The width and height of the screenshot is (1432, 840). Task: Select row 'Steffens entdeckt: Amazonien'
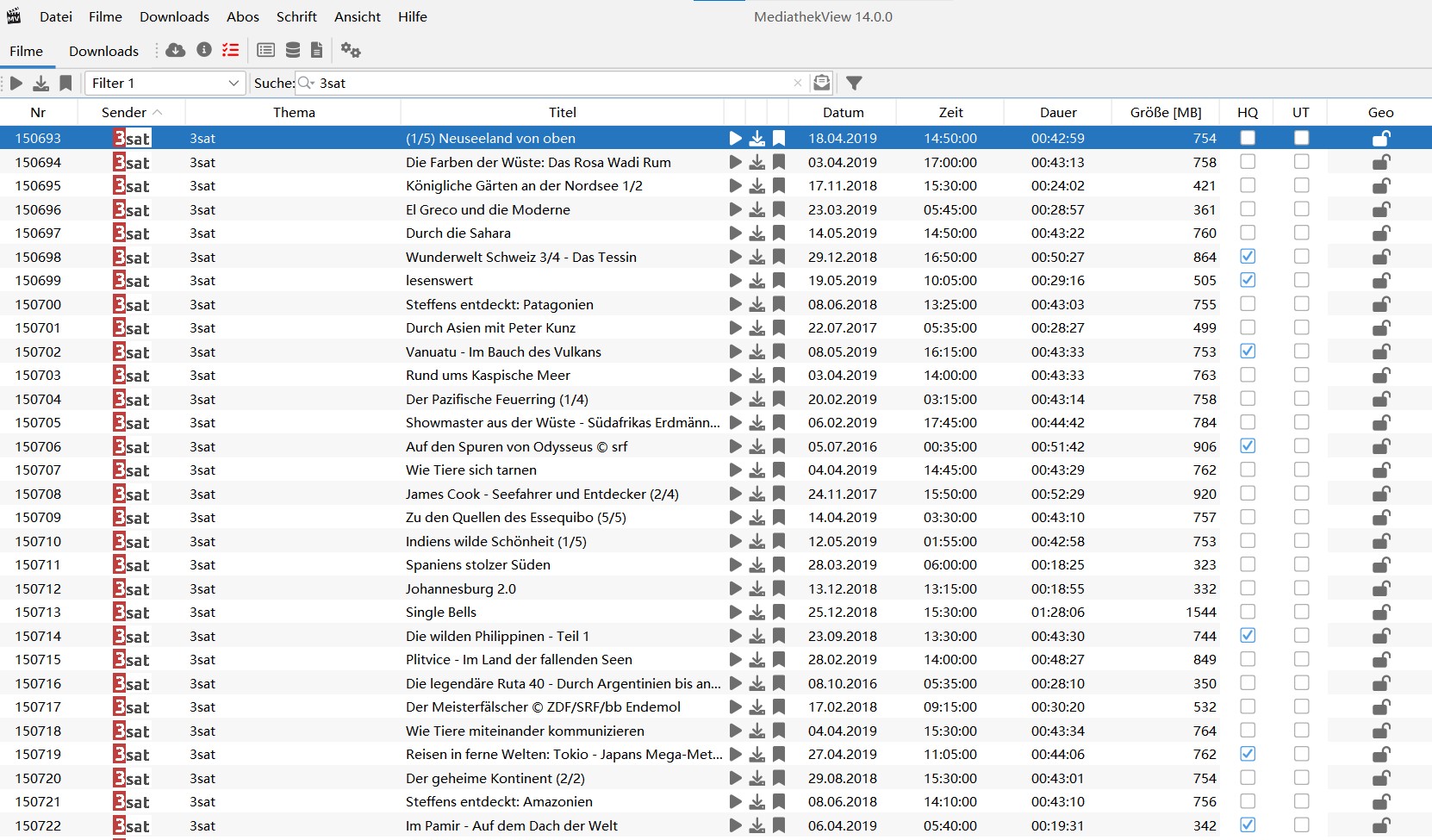(x=716, y=801)
